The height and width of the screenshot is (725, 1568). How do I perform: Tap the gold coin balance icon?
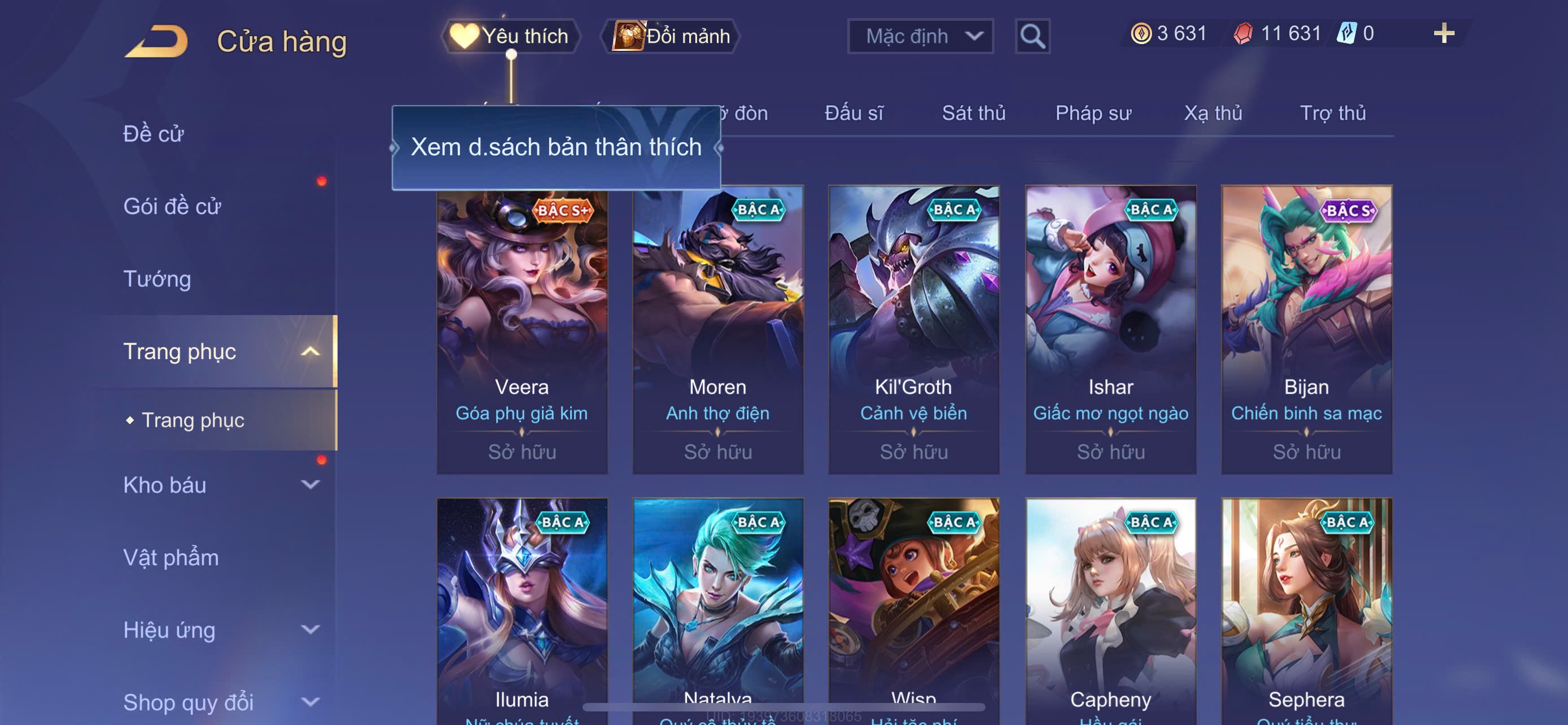click(x=1141, y=33)
